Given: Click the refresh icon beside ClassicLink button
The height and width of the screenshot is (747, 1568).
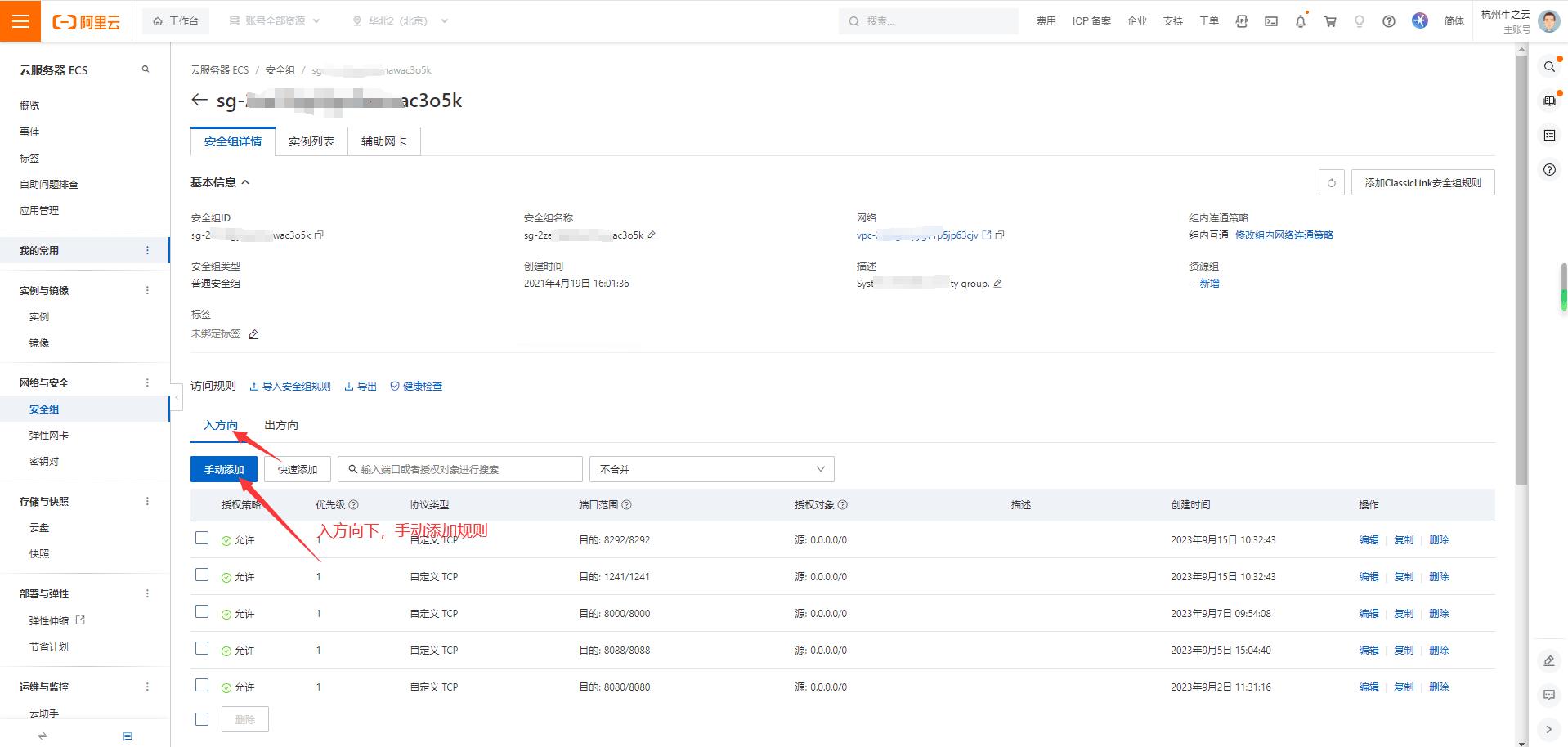Looking at the screenshot, I should (x=1331, y=183).
